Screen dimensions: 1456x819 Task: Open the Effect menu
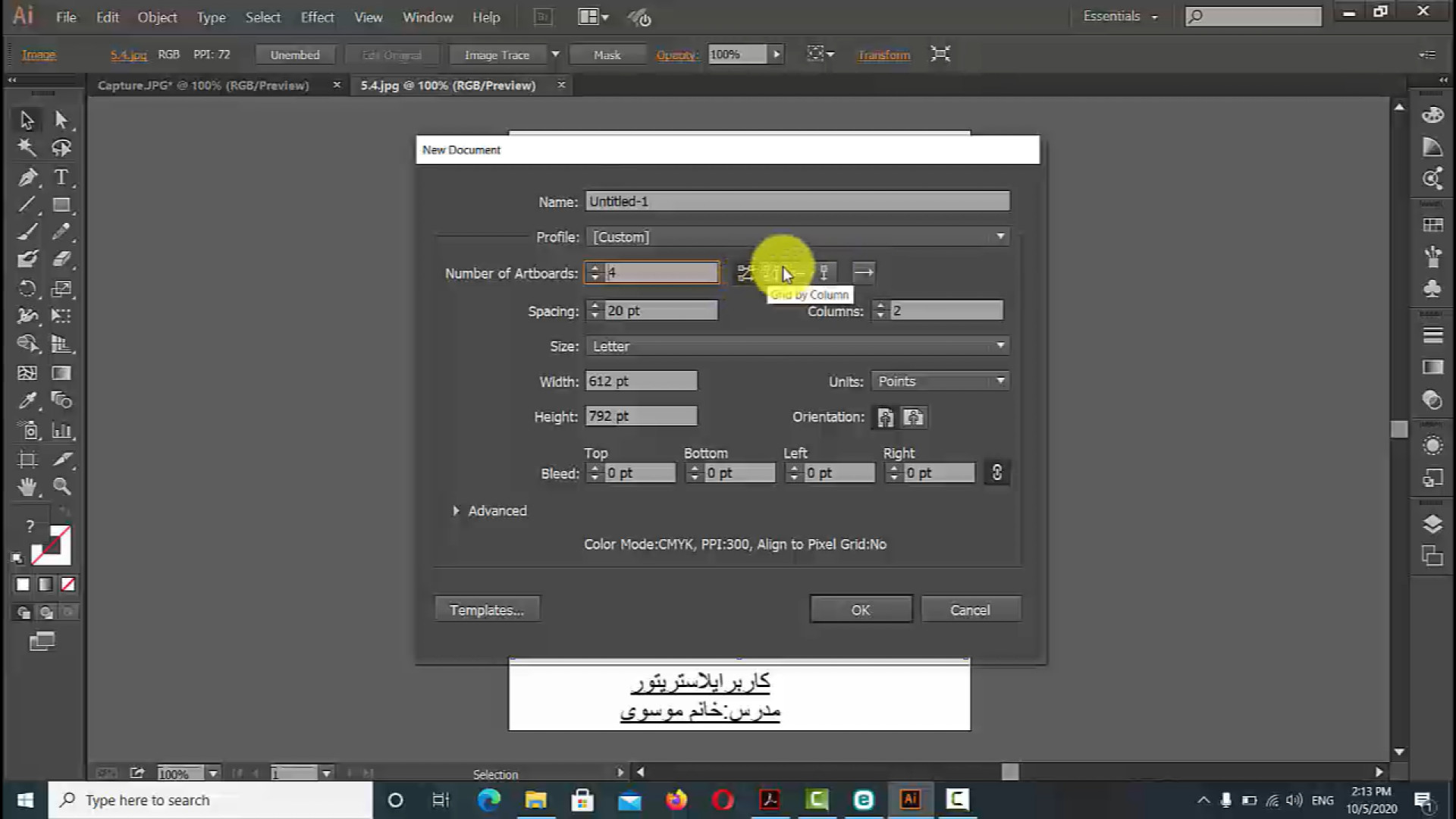(x=317, y=17)
